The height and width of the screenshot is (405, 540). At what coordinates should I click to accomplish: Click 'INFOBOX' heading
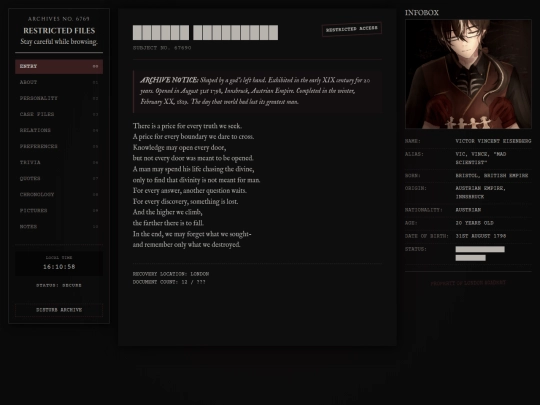pos(422,13)
